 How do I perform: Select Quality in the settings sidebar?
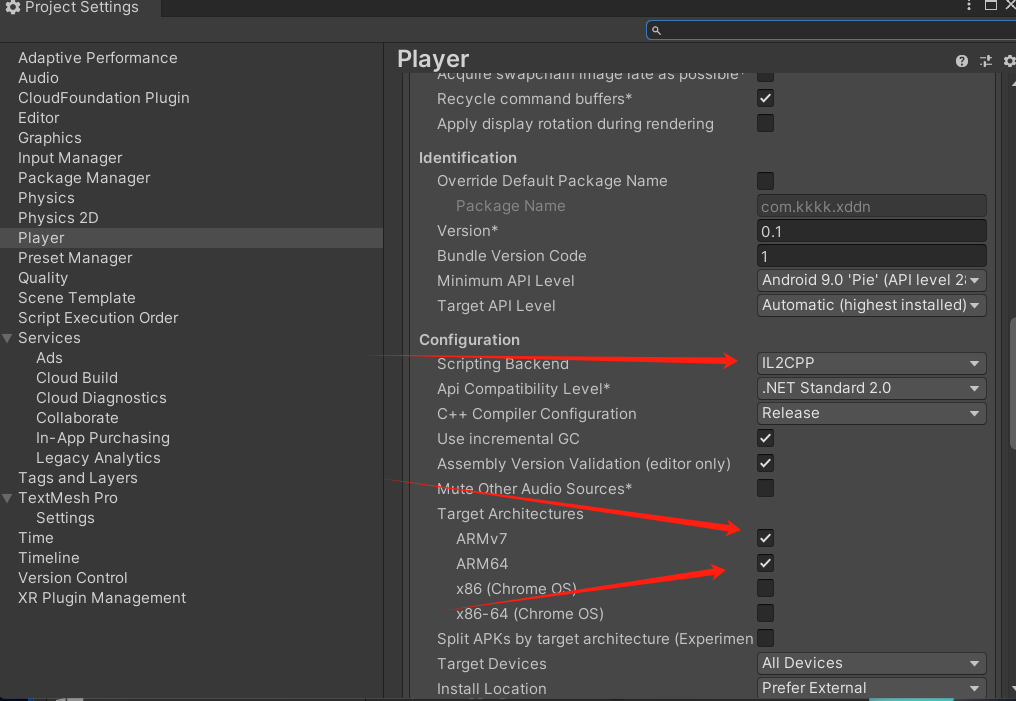point(44,277)
